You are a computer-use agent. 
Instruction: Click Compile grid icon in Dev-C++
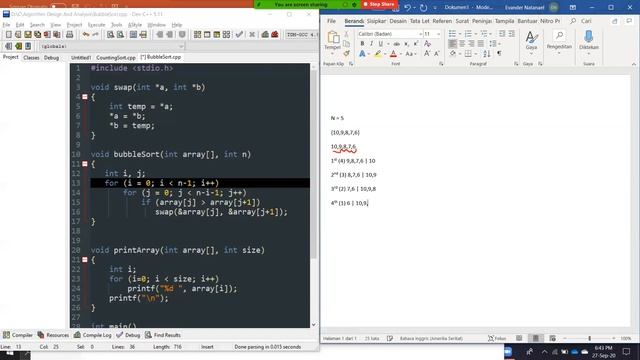tap(198, 35)
